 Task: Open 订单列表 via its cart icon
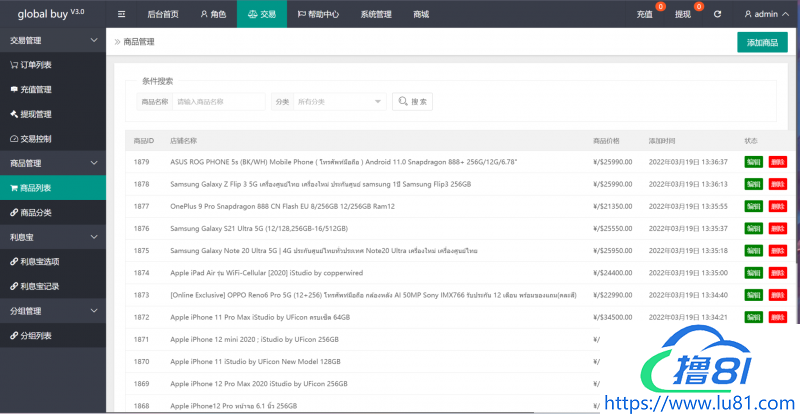[x=13, y=65]
